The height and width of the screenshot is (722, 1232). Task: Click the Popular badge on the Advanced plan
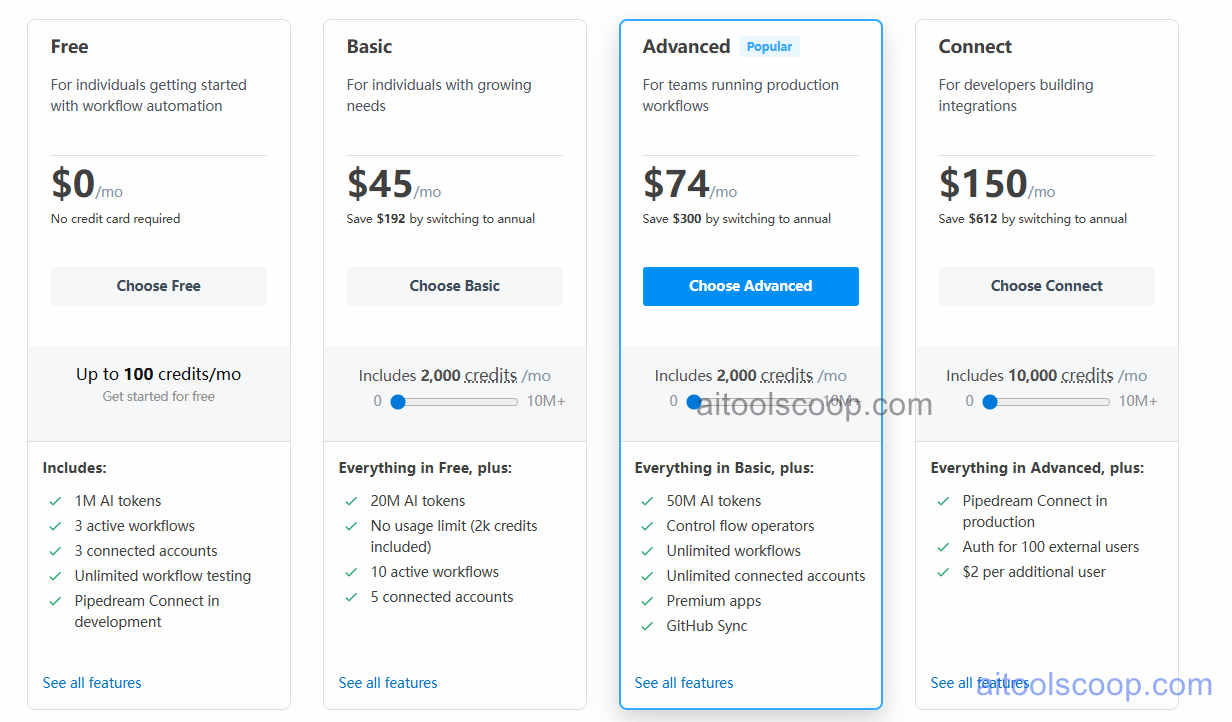769,46
